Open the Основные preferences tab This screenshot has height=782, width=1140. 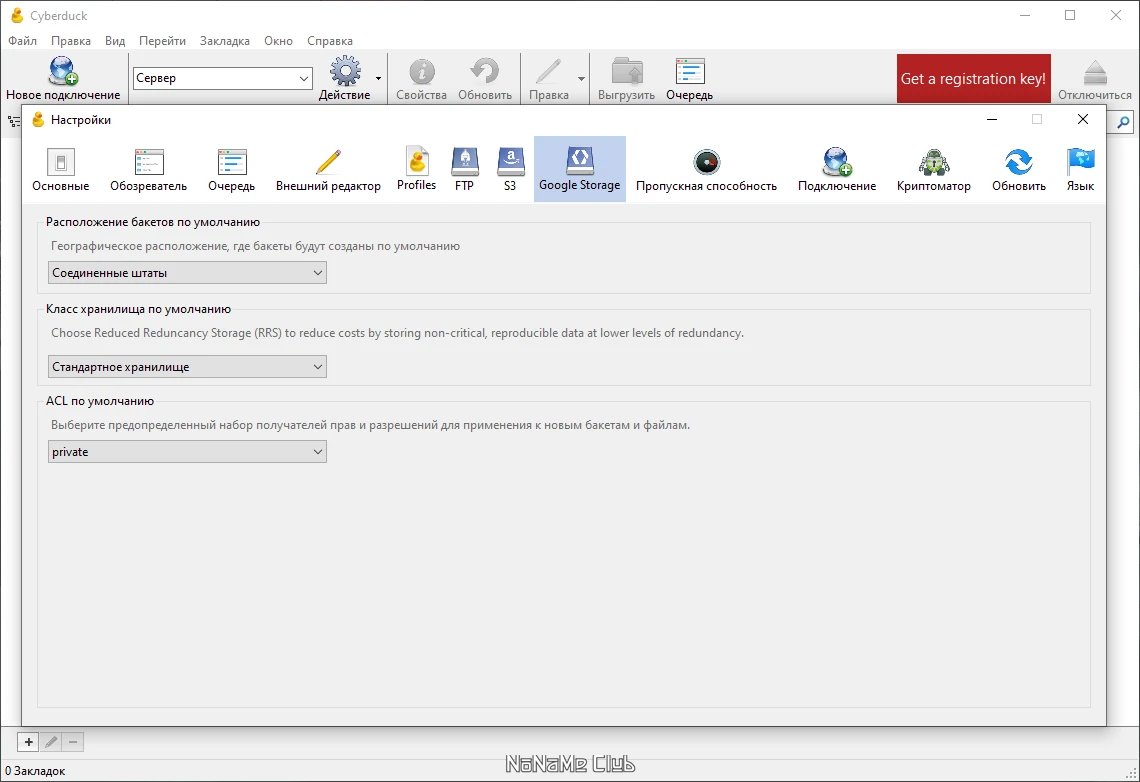coord(60,169)
